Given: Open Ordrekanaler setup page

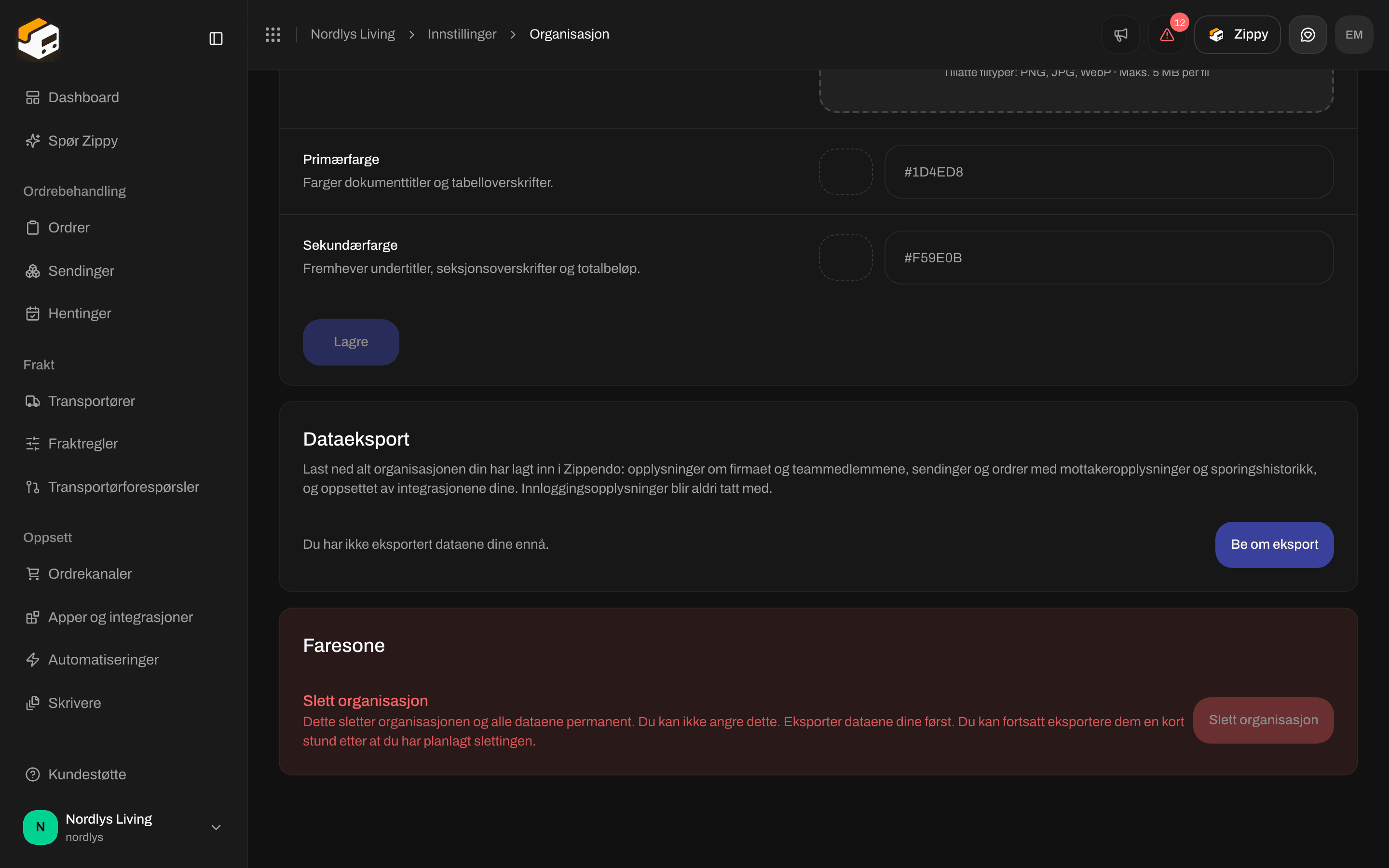Looking at the screenshot, I should click(123, 574).
